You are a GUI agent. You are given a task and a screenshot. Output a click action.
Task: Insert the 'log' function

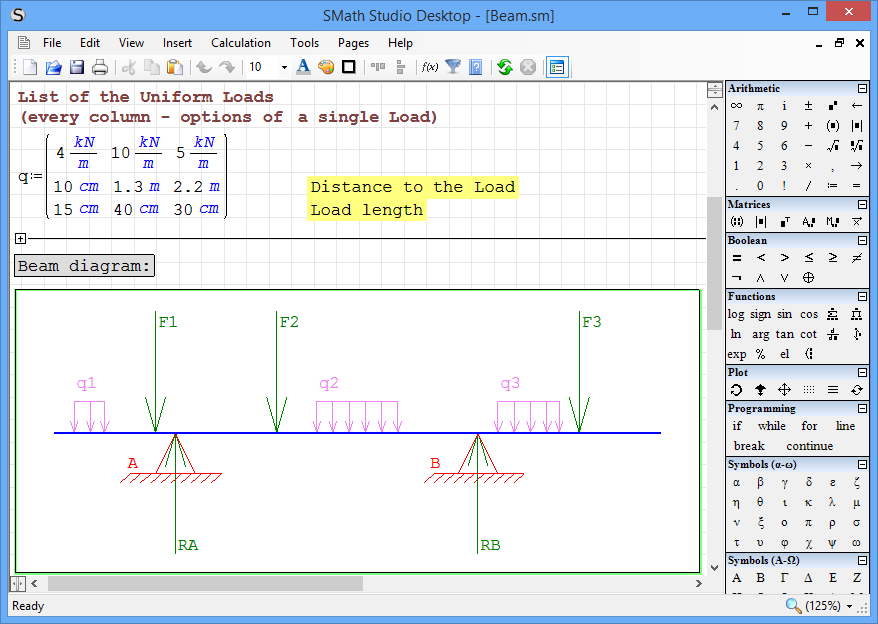[x=736, y=314]
